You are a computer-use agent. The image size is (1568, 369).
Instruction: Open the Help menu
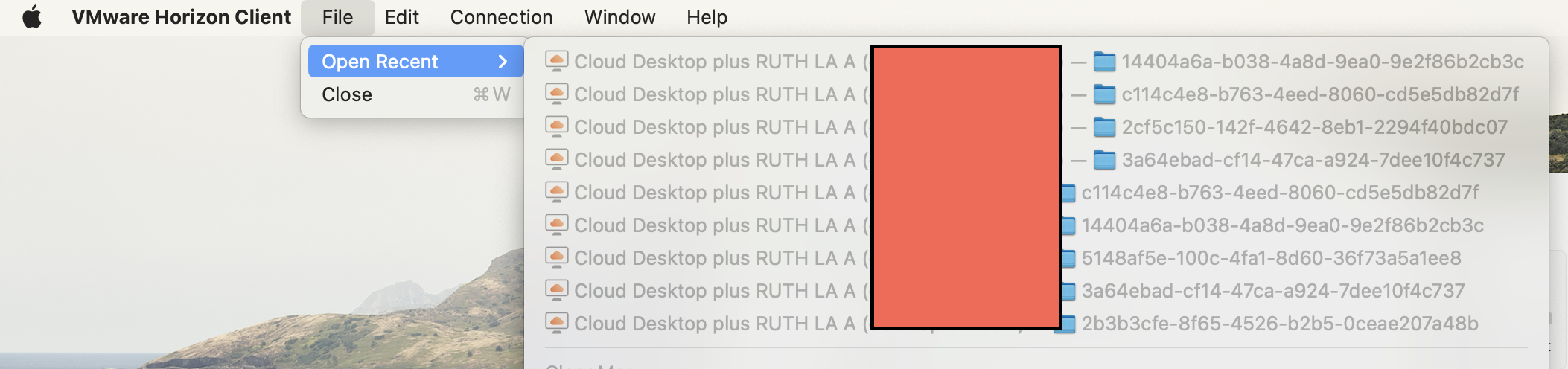click(707, 16)
